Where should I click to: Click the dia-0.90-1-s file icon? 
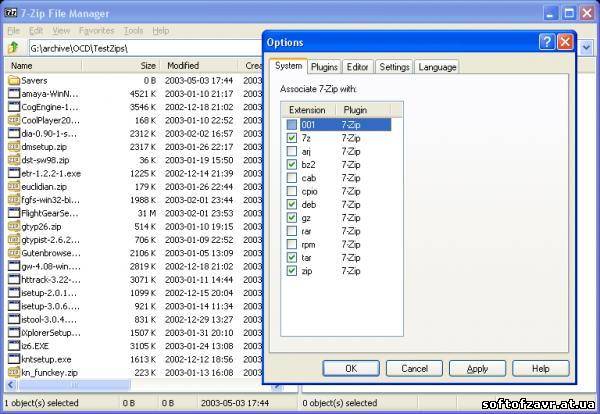[x=14, y=134]
